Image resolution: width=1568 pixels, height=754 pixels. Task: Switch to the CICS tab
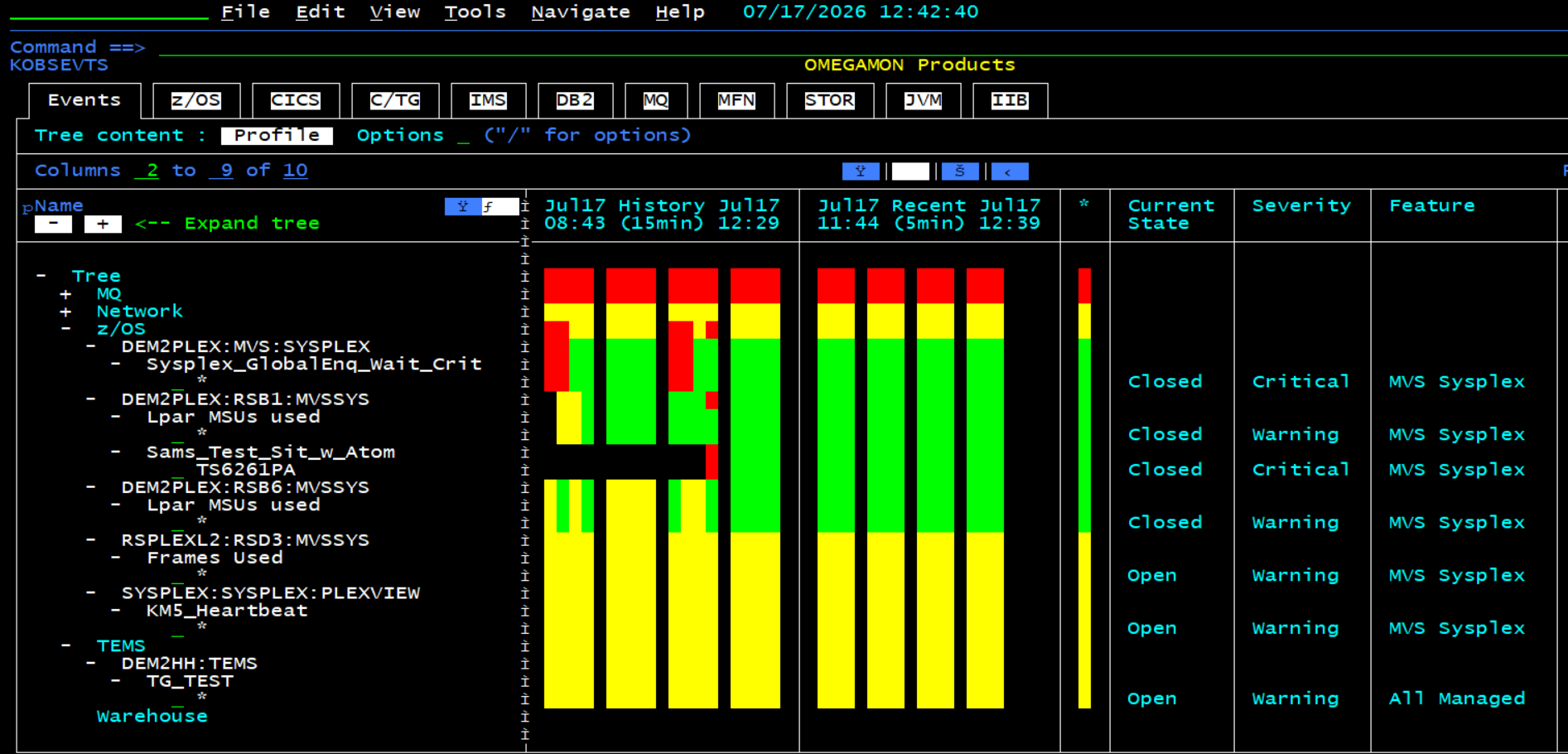click(x=296, y=100)
